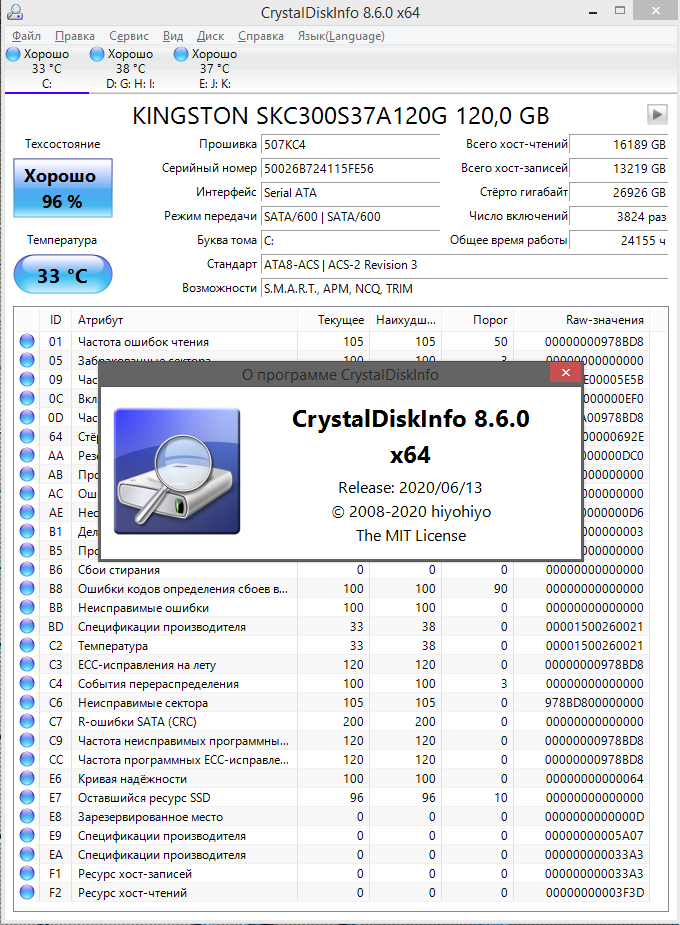Viewport: 680px width, 925px height.
Task: Click status icon for attribute BB
Action: [27, 607]
